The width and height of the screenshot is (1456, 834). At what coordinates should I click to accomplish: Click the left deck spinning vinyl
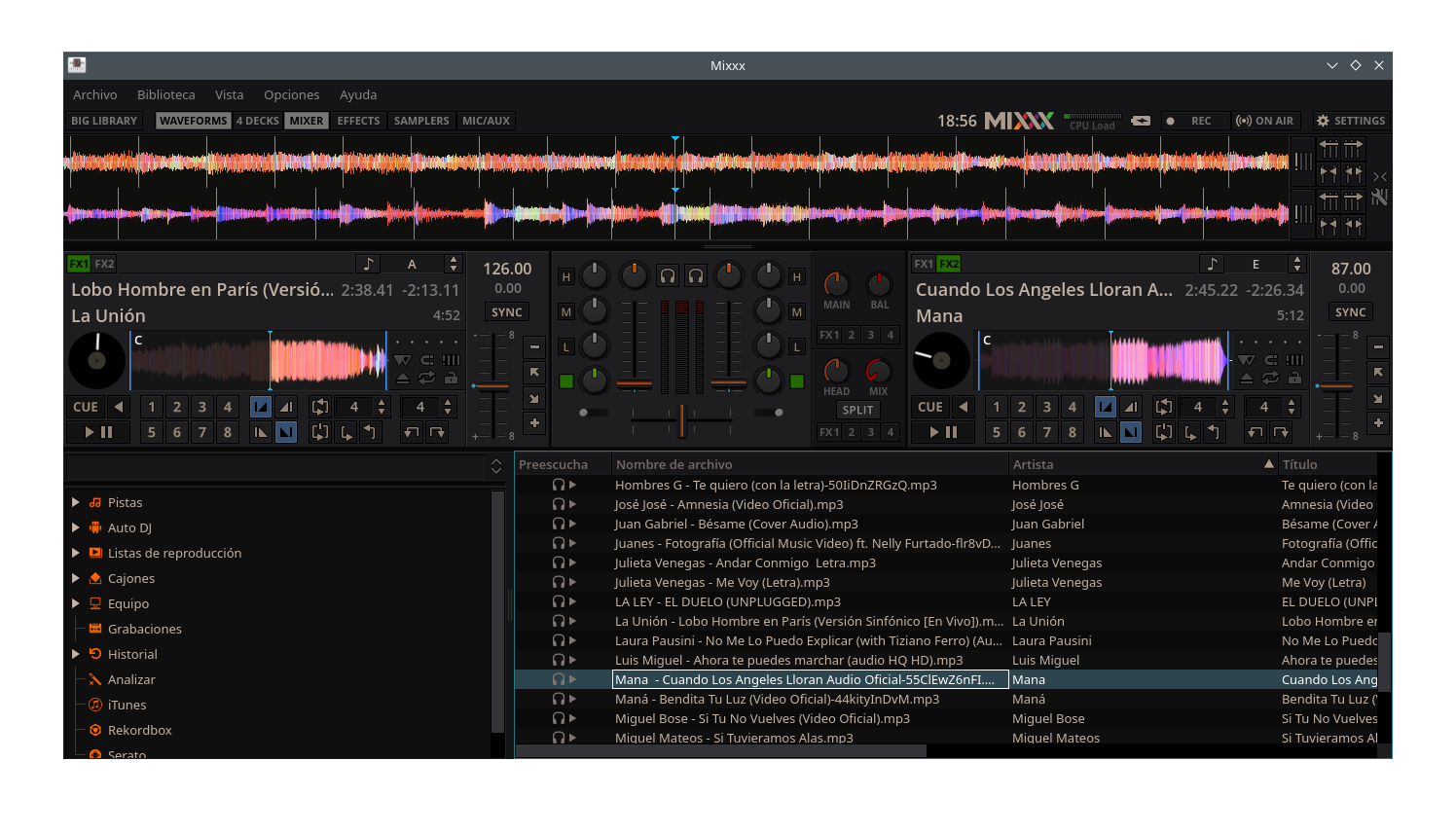(x=96, y=360)
